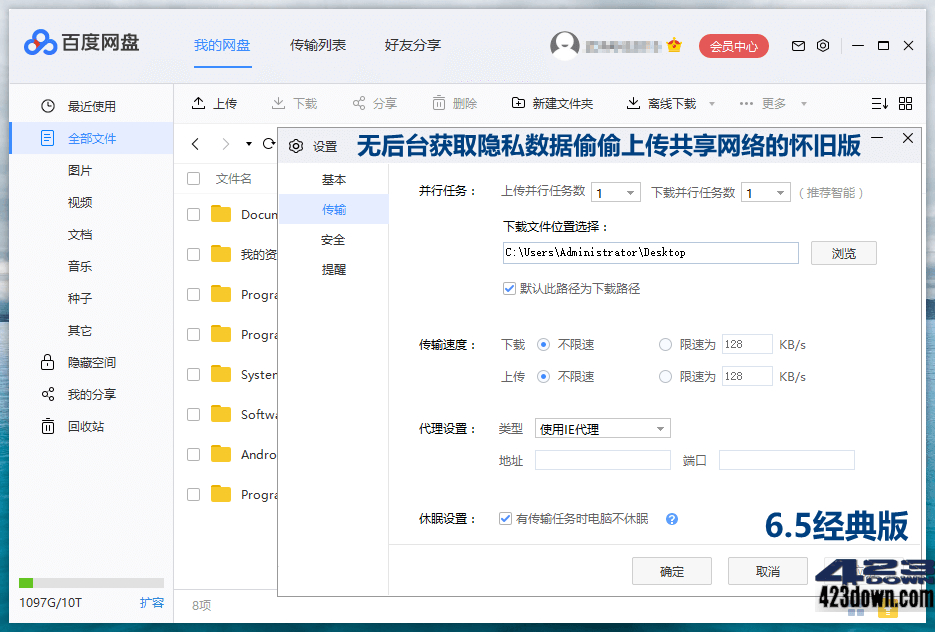Click the 浏览 browse button

pos(843,253)
